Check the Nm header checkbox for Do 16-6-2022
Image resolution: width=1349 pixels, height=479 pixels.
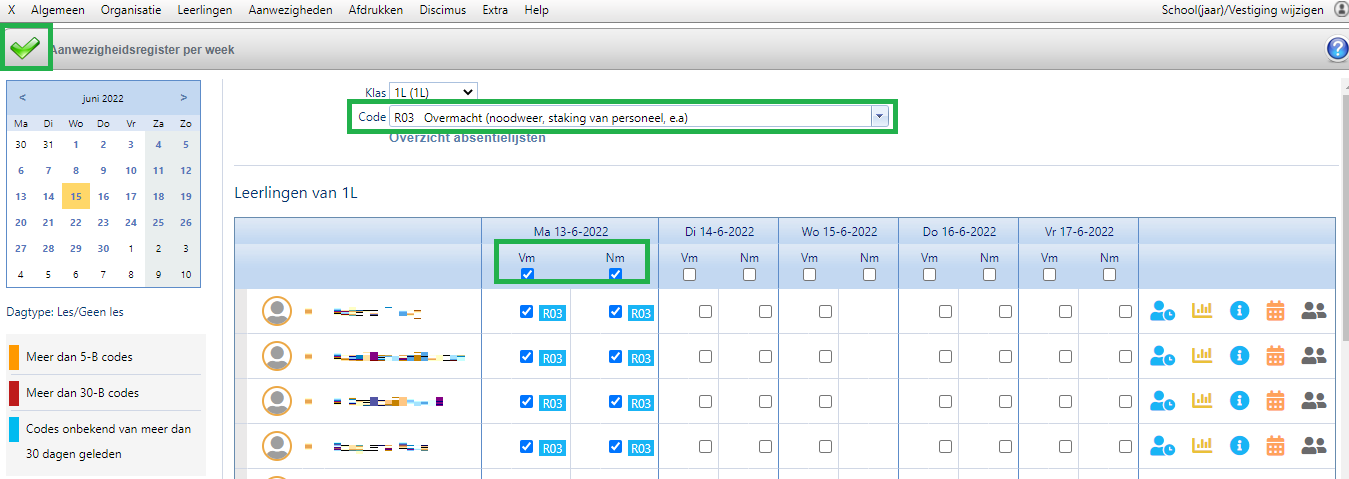tap(989, 275)
